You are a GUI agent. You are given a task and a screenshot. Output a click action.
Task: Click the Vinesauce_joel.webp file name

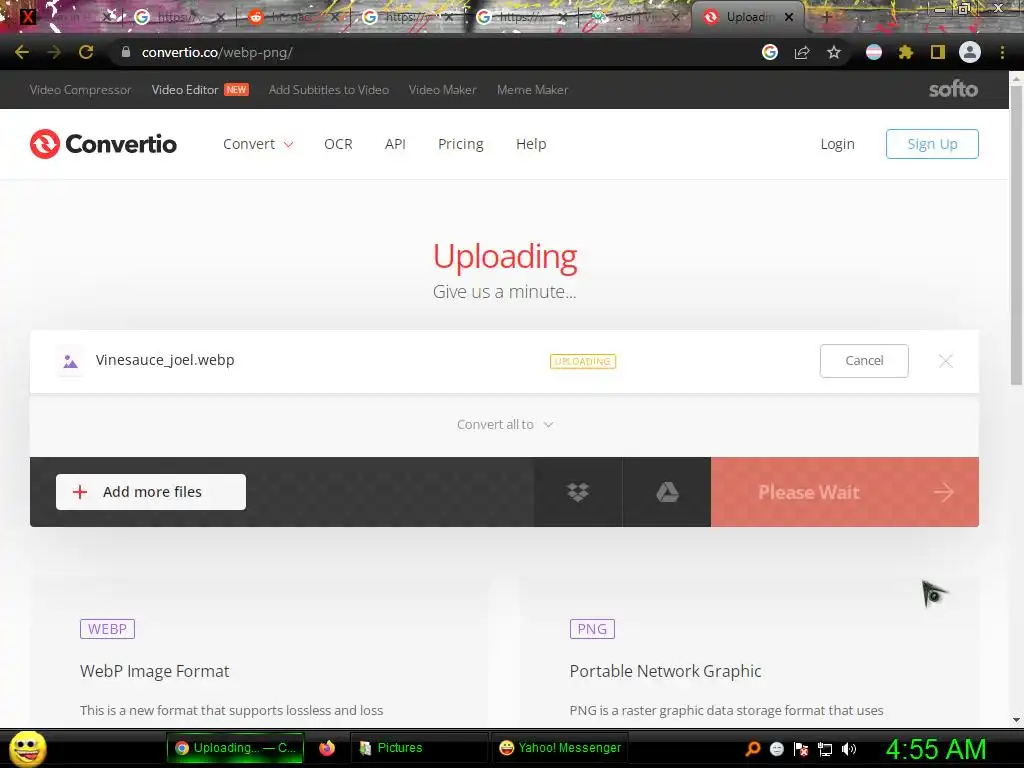pyautogui.click(x=165, y=360)
